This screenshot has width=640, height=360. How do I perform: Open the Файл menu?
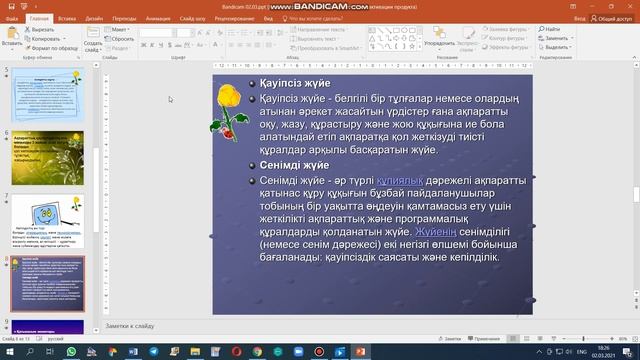(12, 18)
